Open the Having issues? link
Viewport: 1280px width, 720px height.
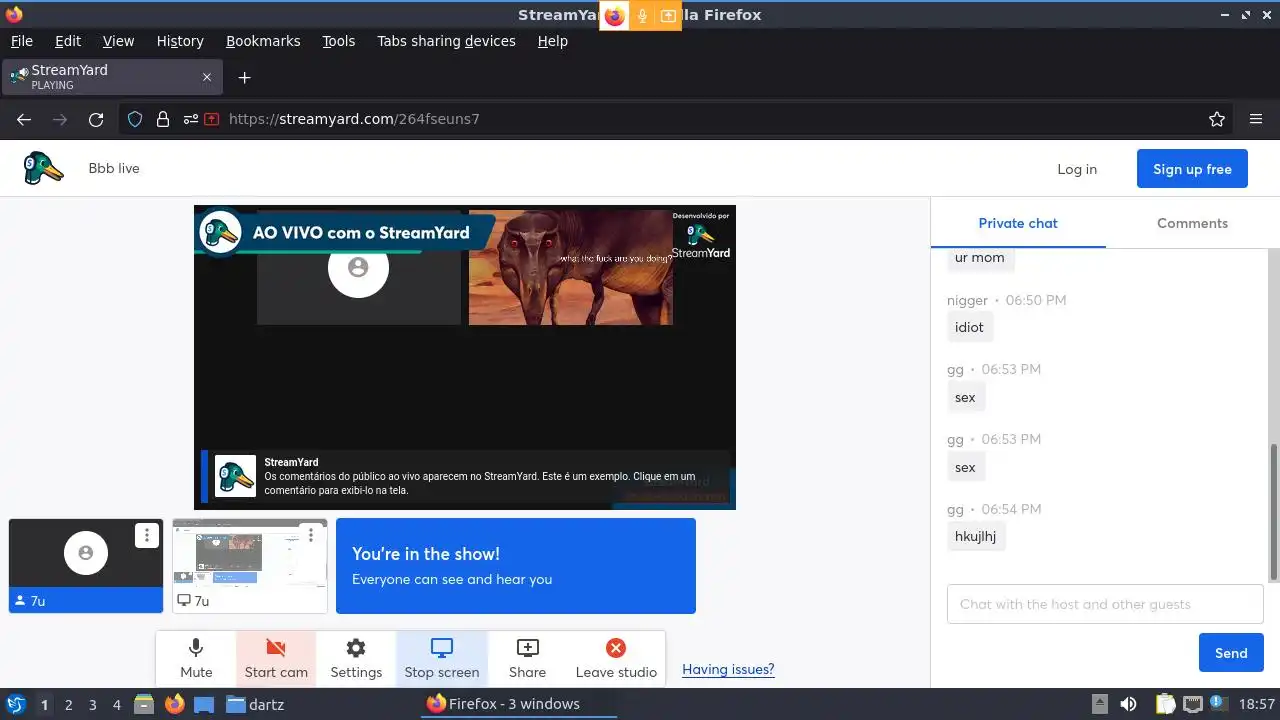click(x=728, y=669)
